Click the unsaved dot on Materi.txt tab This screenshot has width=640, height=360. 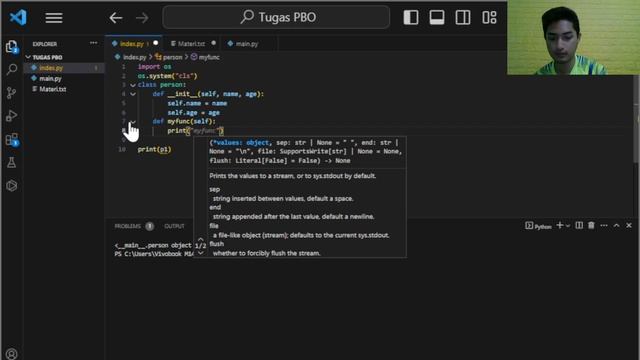click(x=213, y=43)
